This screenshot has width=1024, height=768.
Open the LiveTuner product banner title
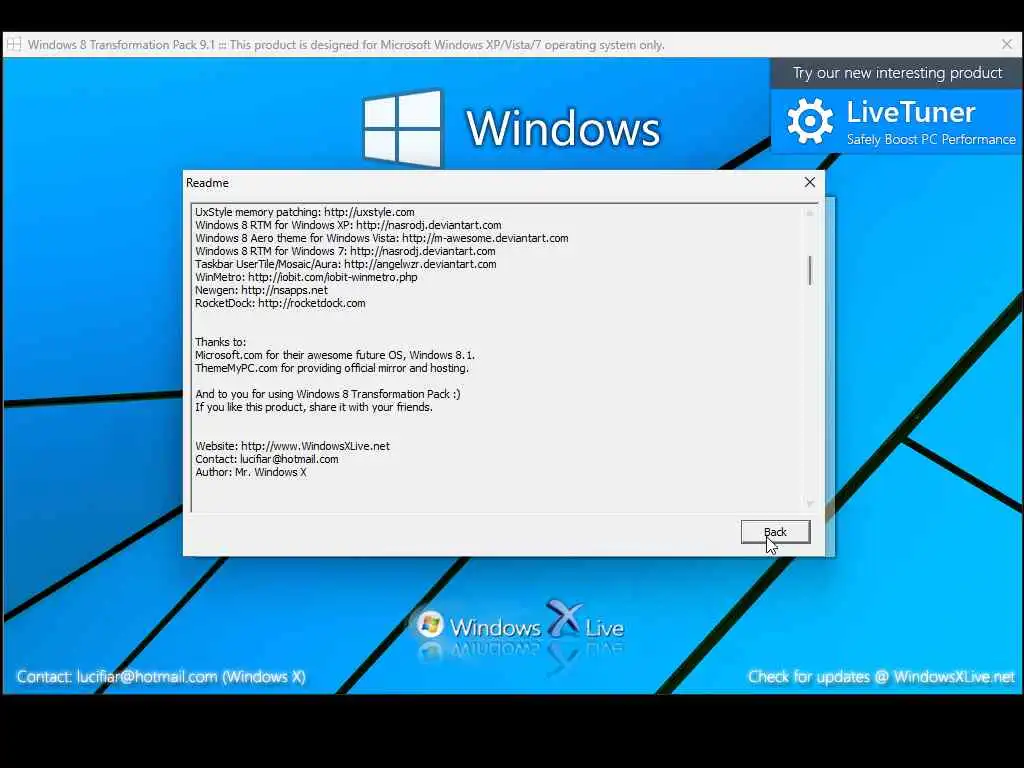910,112
